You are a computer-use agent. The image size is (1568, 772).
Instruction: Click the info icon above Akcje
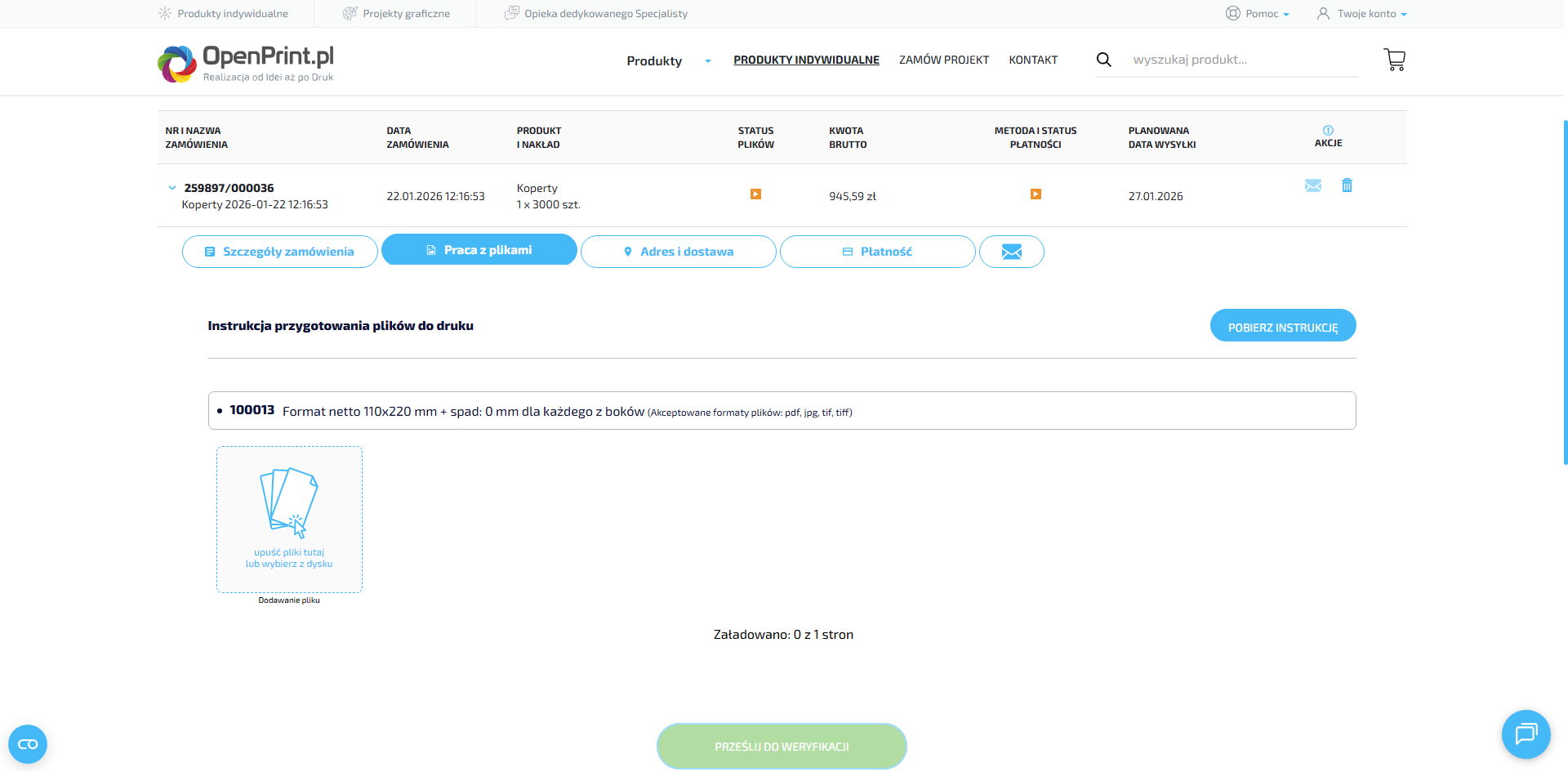(x=1328, y=131)
